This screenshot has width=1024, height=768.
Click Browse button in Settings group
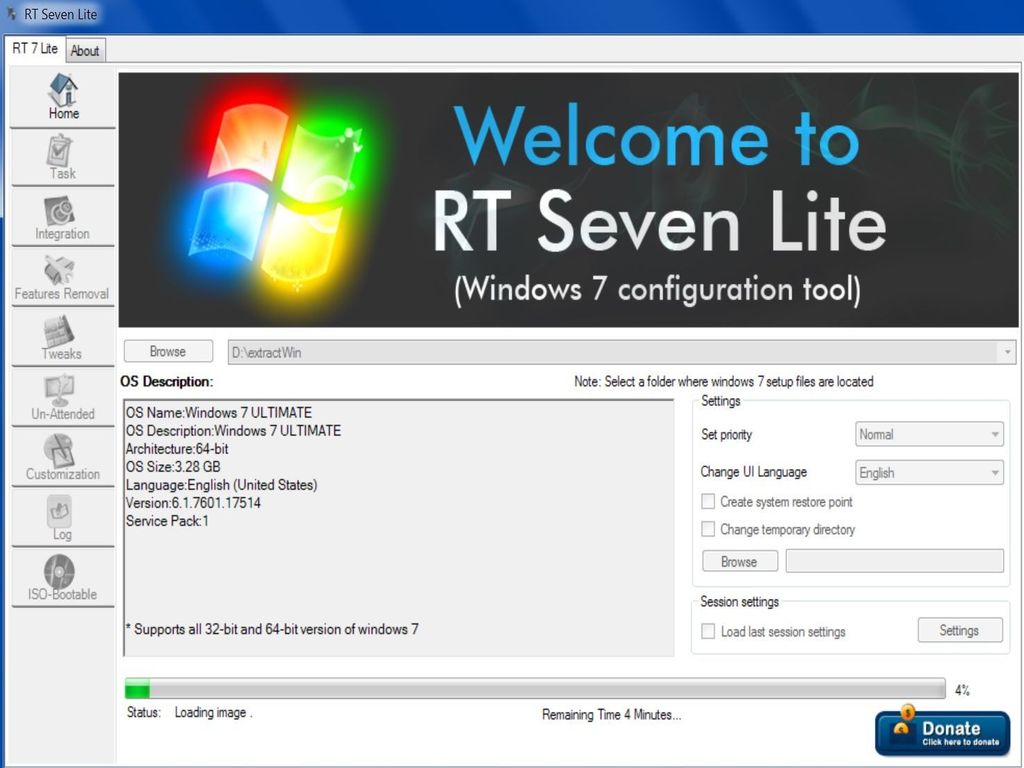[739, 562]
